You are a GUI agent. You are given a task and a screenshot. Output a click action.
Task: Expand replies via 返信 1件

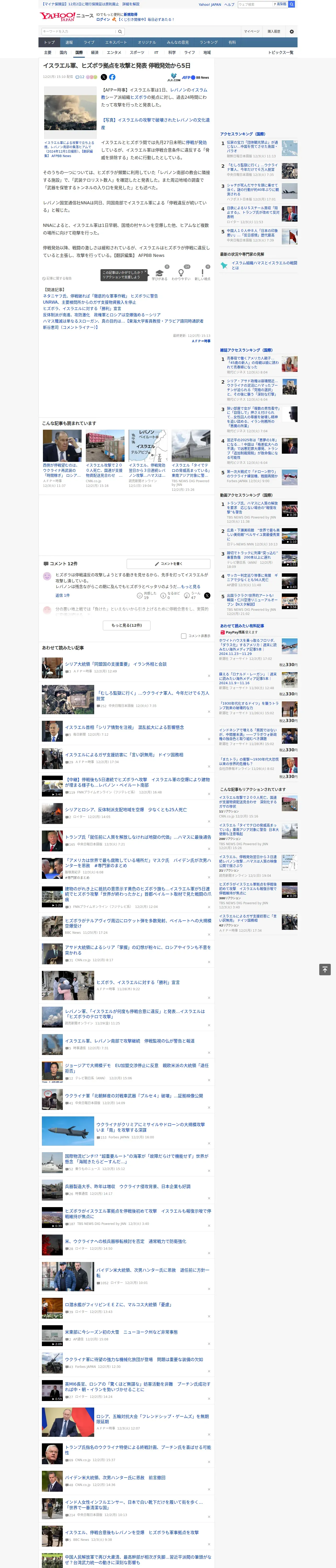[x=63, y=595]
